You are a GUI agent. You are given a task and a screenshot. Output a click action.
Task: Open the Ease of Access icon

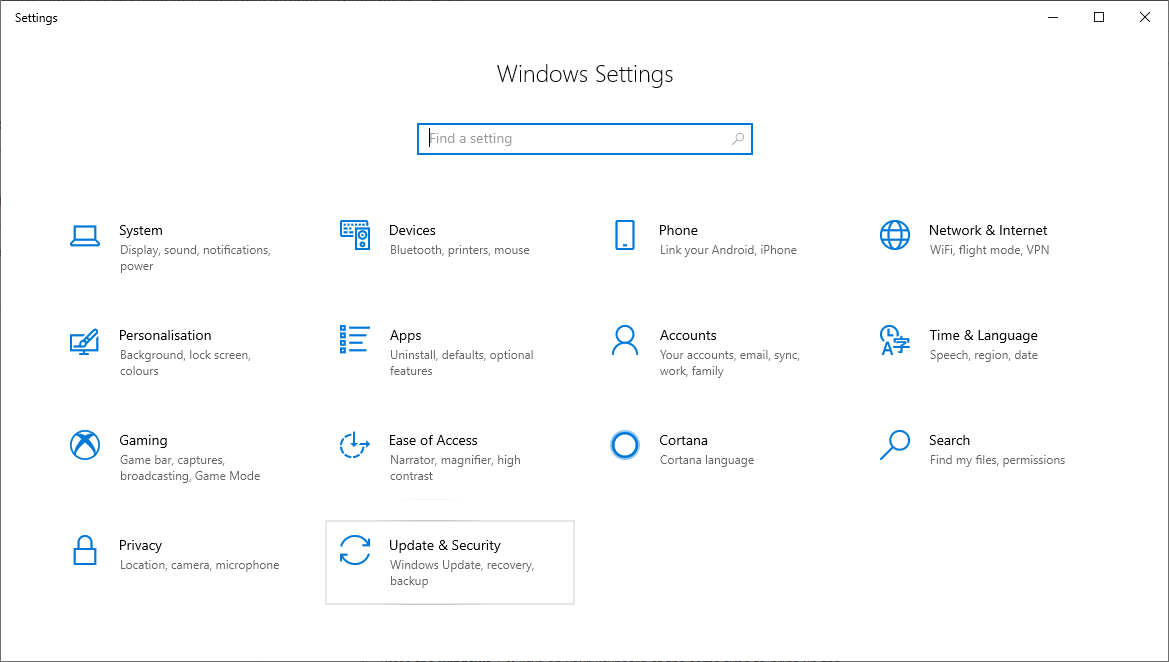click(x=354, y=444)
